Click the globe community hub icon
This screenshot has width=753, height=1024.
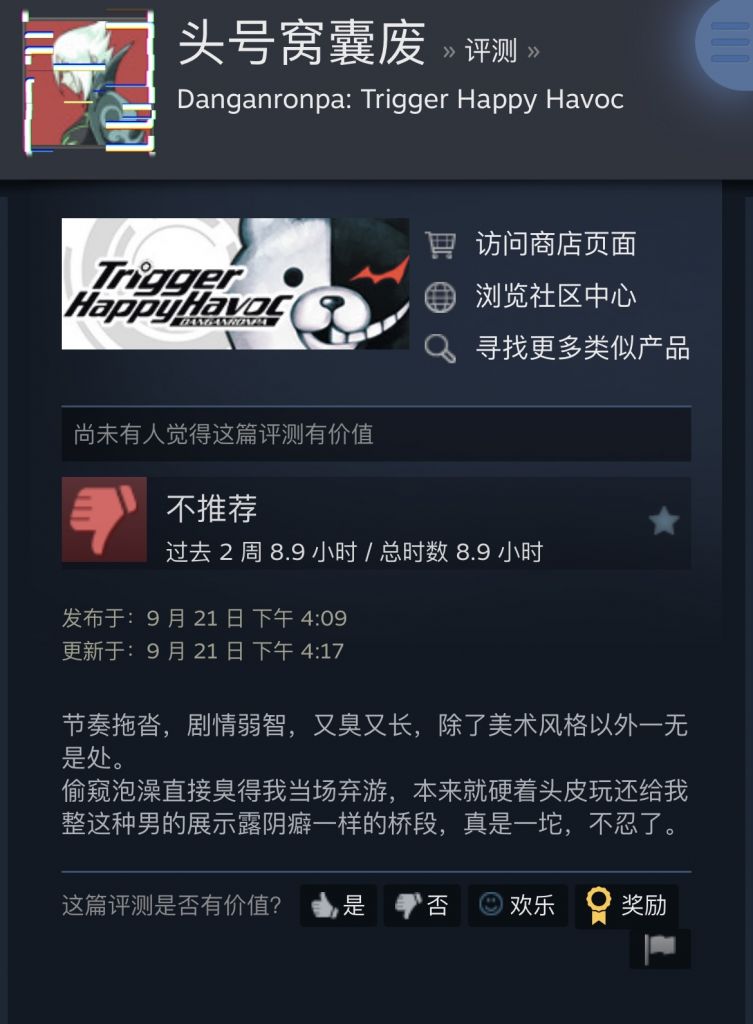tap(440, 296)
